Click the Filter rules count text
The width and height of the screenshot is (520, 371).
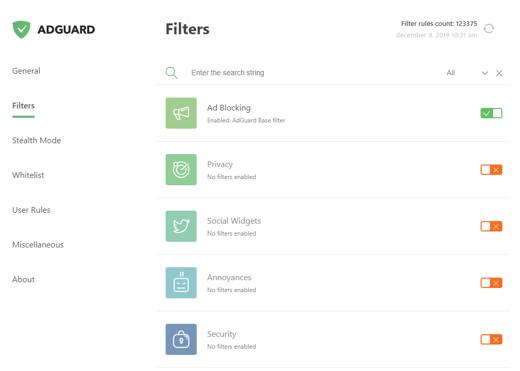tap(439, 24)
